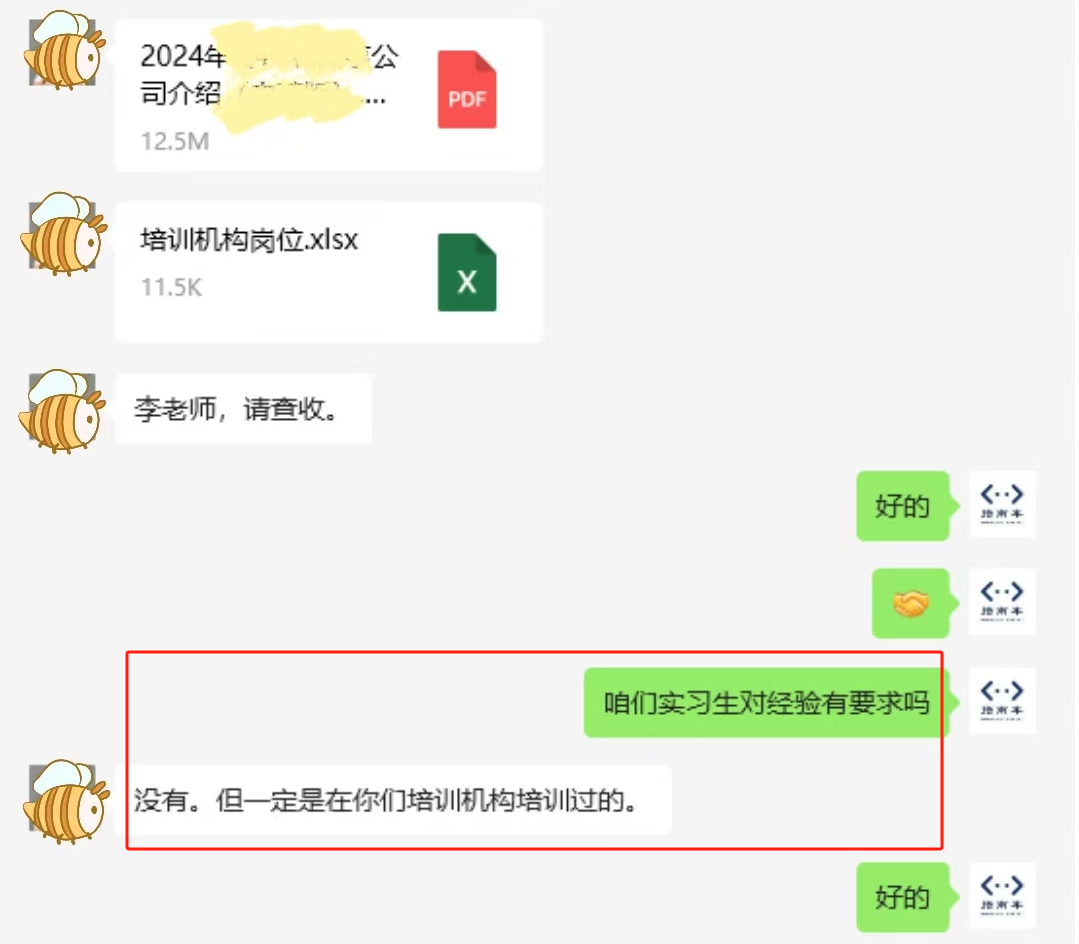This screenshot has width=1079, height=944.
Task: Click the bee avatar next to 李老师，请查收
Action: (63, 411)
